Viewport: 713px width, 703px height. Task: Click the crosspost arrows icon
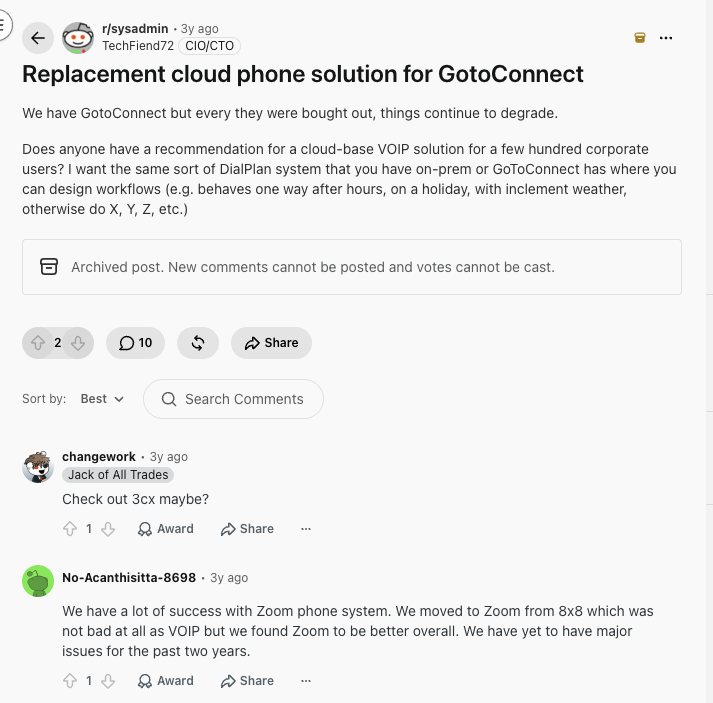point(198,343)
